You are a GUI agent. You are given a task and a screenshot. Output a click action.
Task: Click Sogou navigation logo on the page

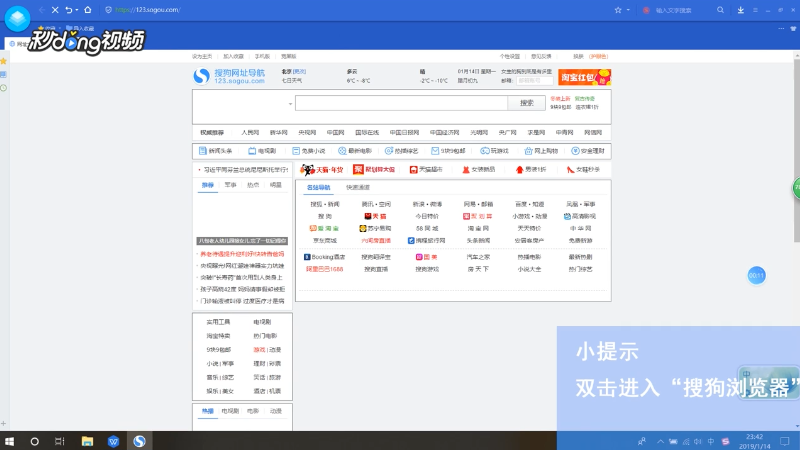click(230, 77)
